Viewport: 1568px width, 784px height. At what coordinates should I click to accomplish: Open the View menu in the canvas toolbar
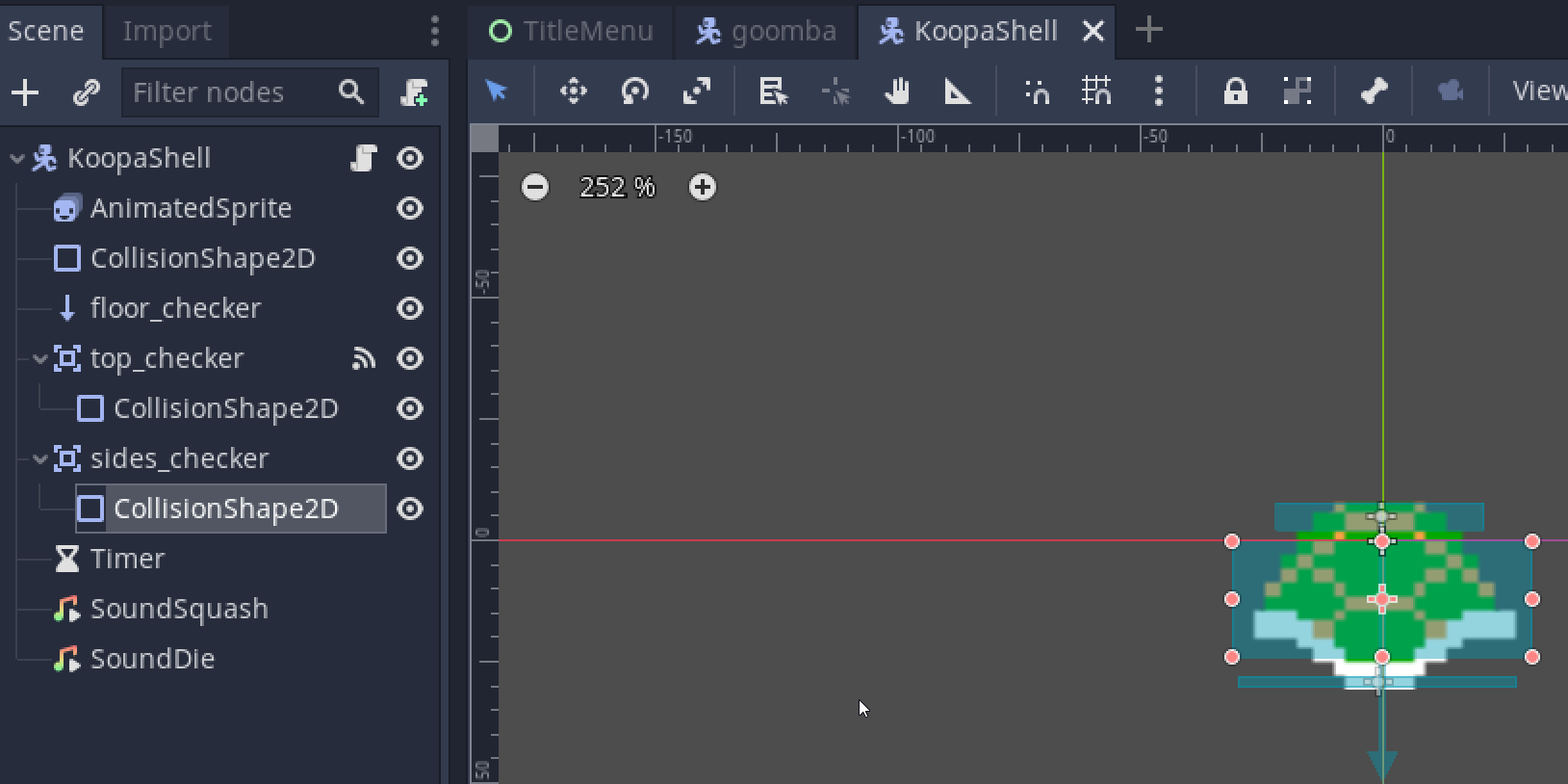(1538, 91)
